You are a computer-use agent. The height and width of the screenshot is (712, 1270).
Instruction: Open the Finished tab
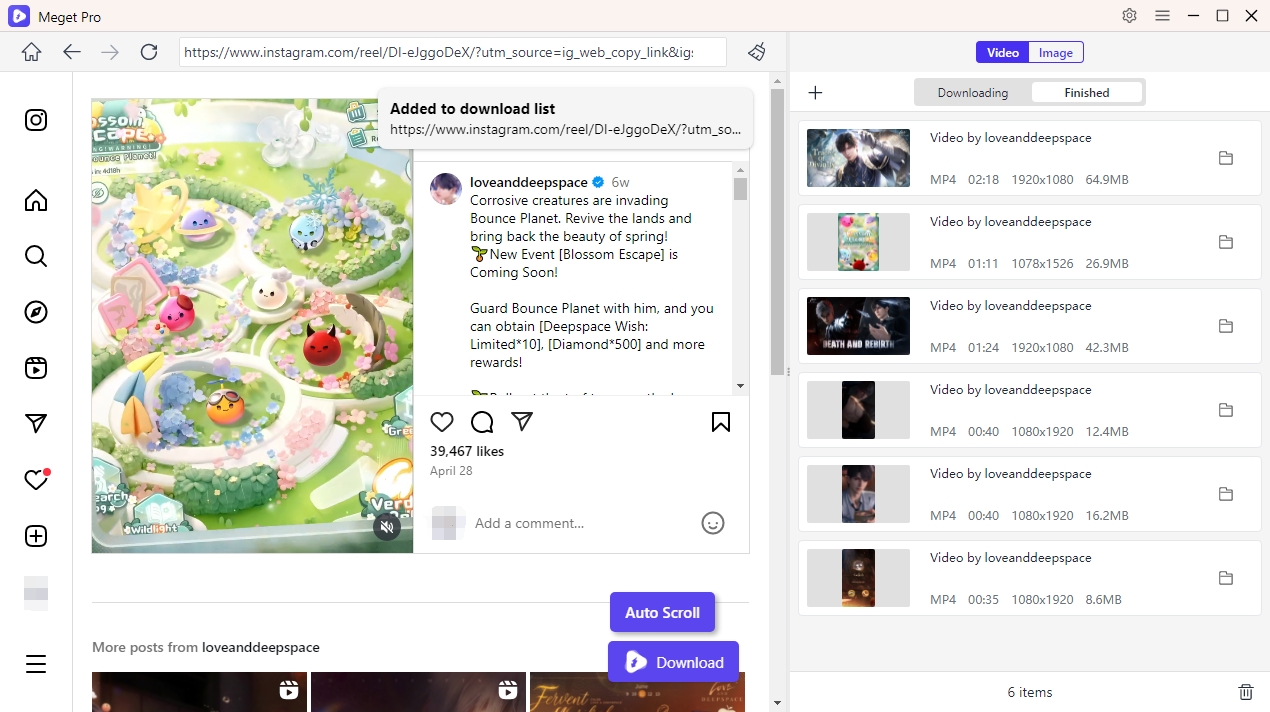(x=1087, y=93)
